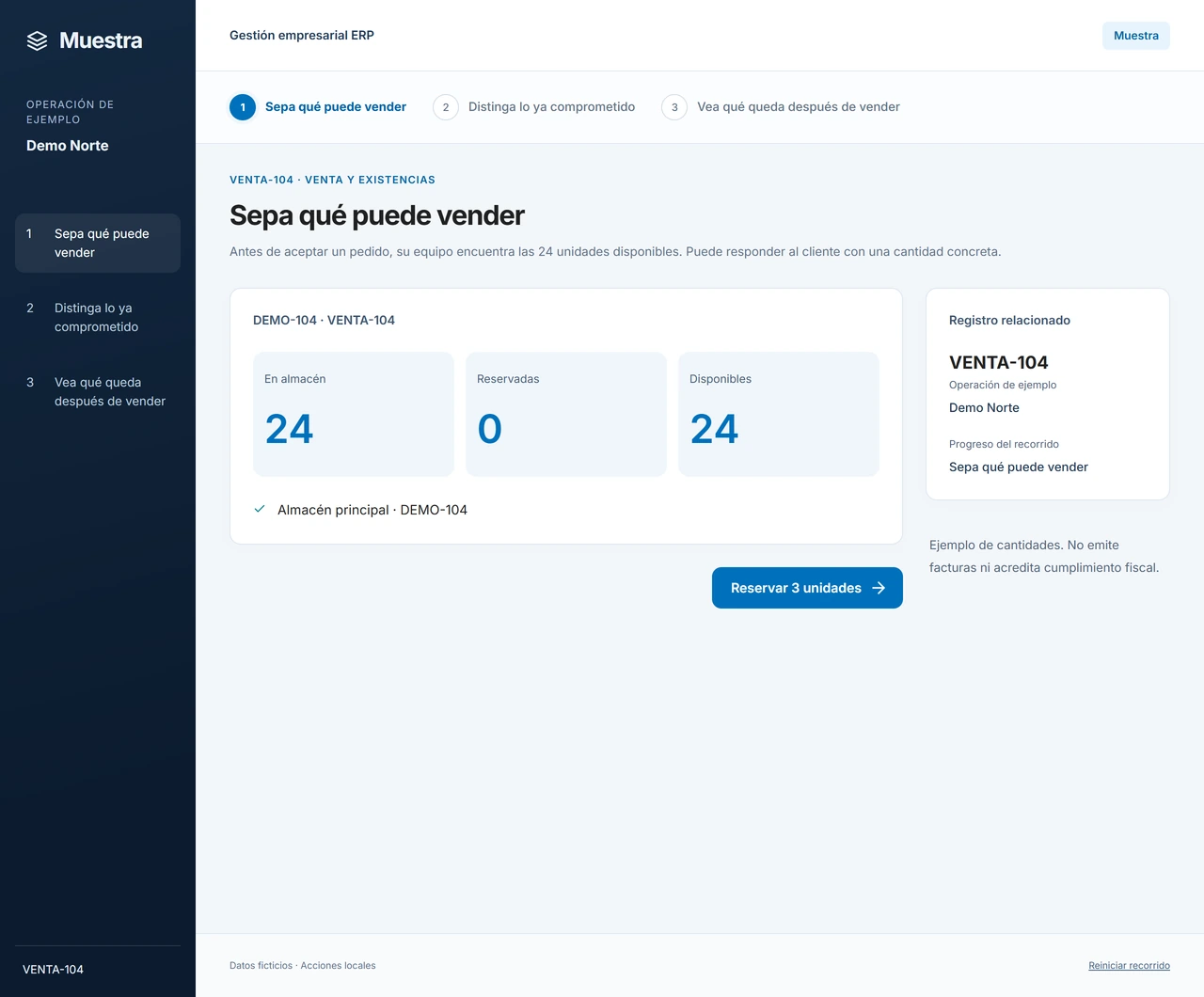Click the Muestra stacked-layers logo icon
This screenshot has height=997, width=1204.
[x=37, y=40]
